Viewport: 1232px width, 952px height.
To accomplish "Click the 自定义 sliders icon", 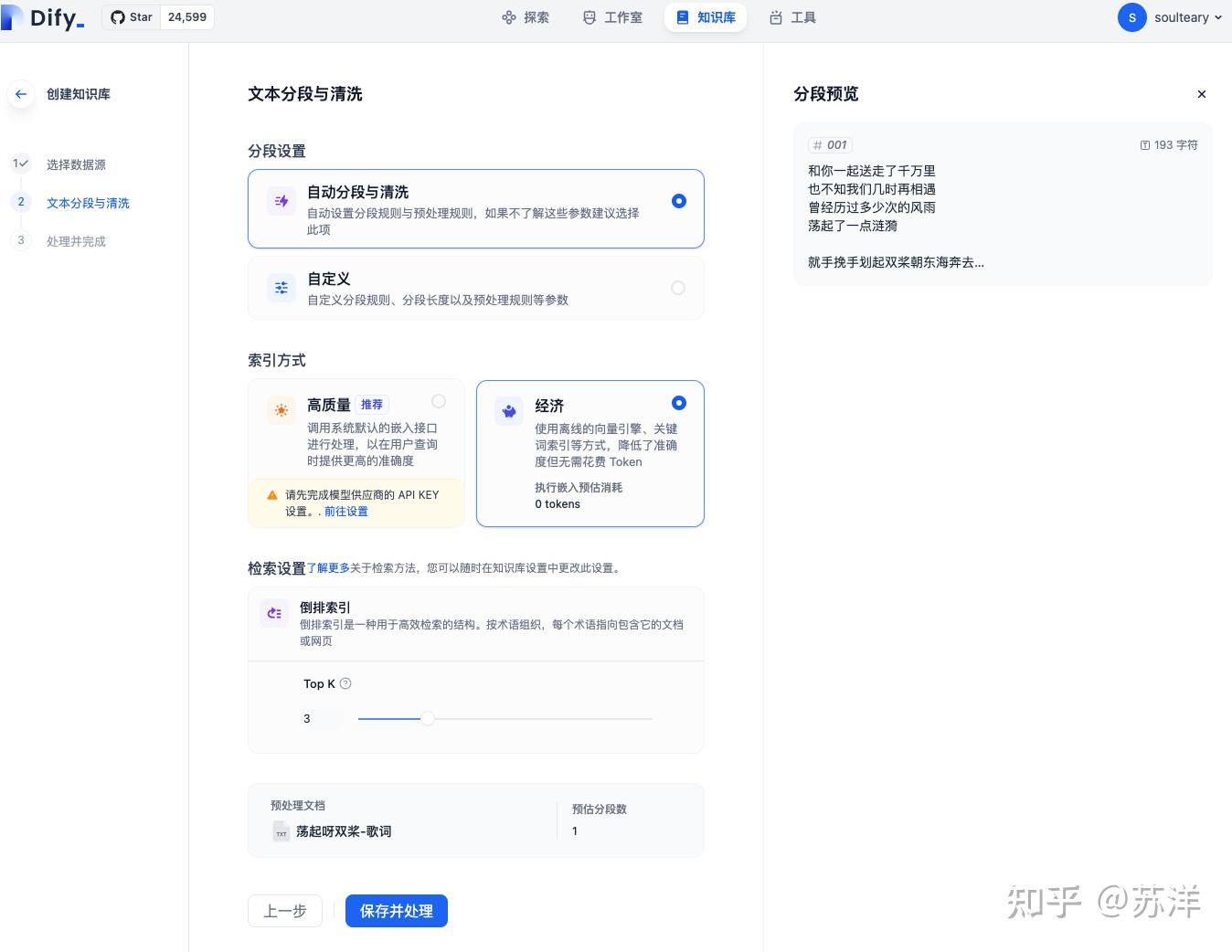I will [x=281, y=287].
